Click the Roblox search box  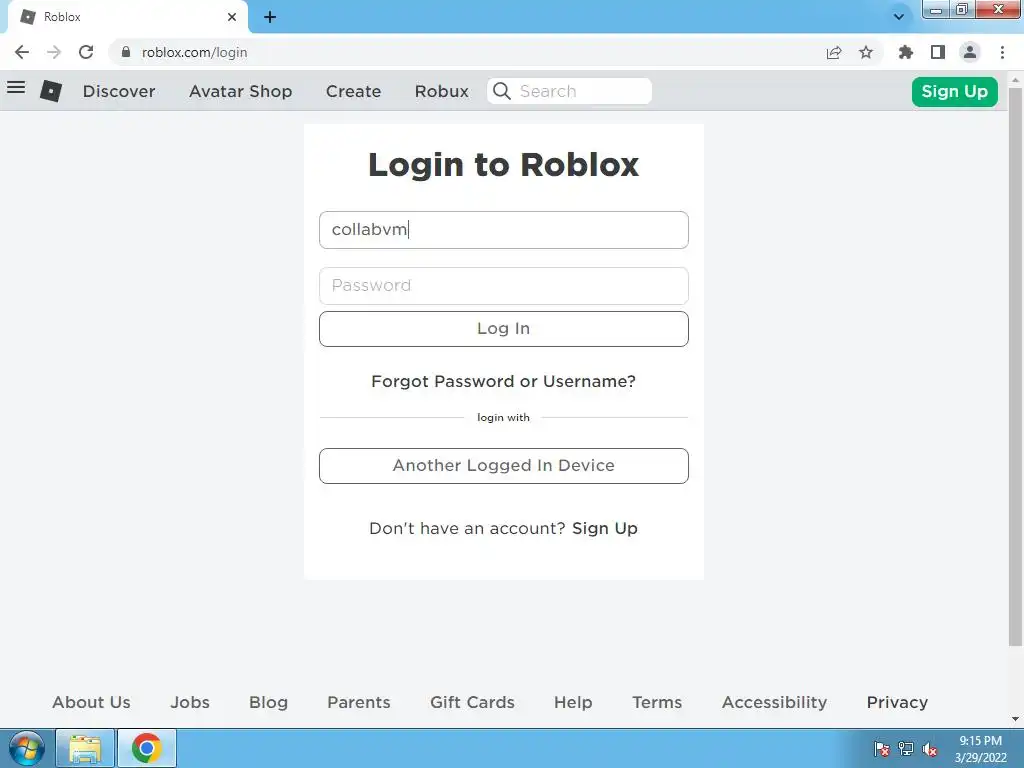pos(569,91)
